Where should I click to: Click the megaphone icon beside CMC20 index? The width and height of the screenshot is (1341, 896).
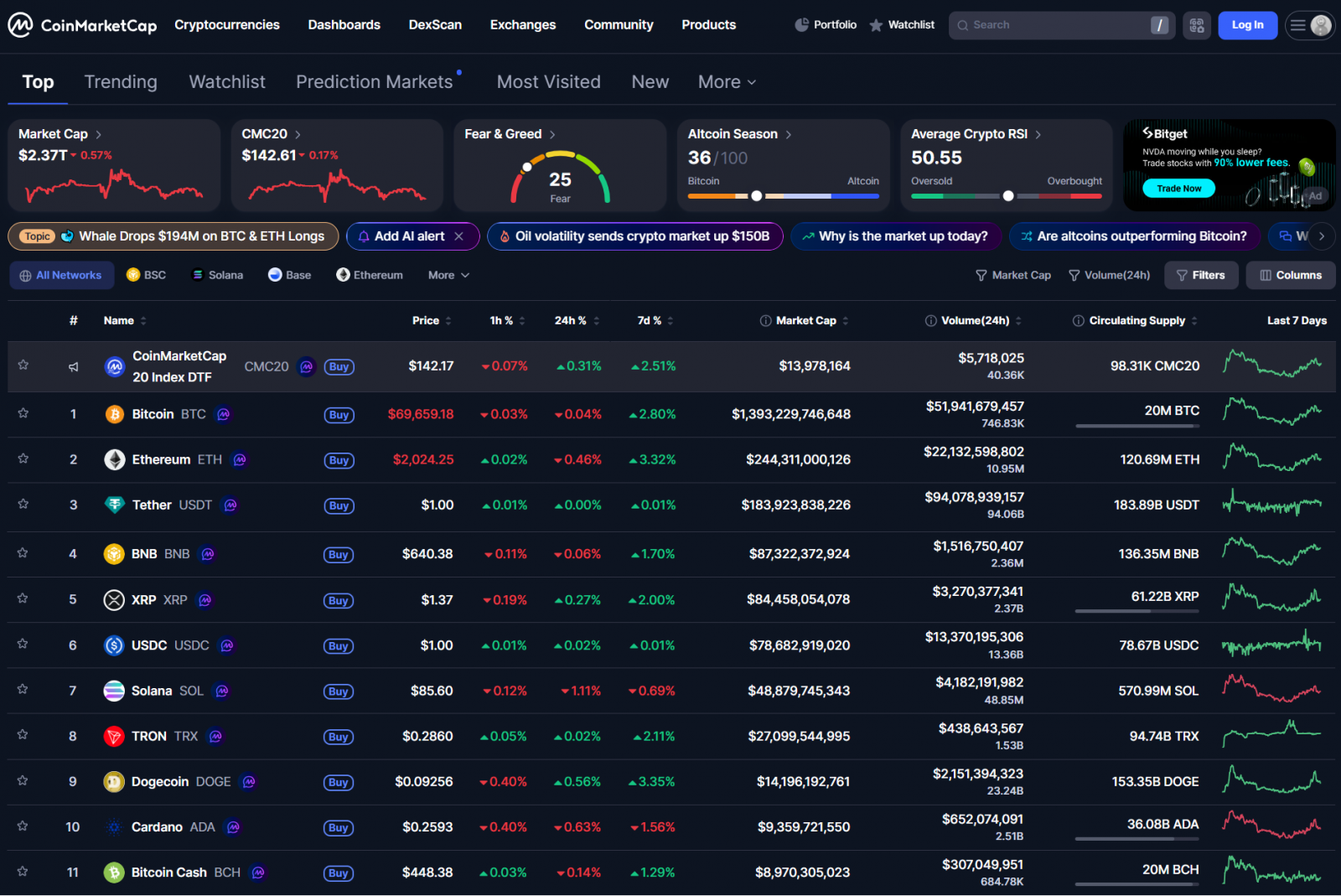pos(74,367)
